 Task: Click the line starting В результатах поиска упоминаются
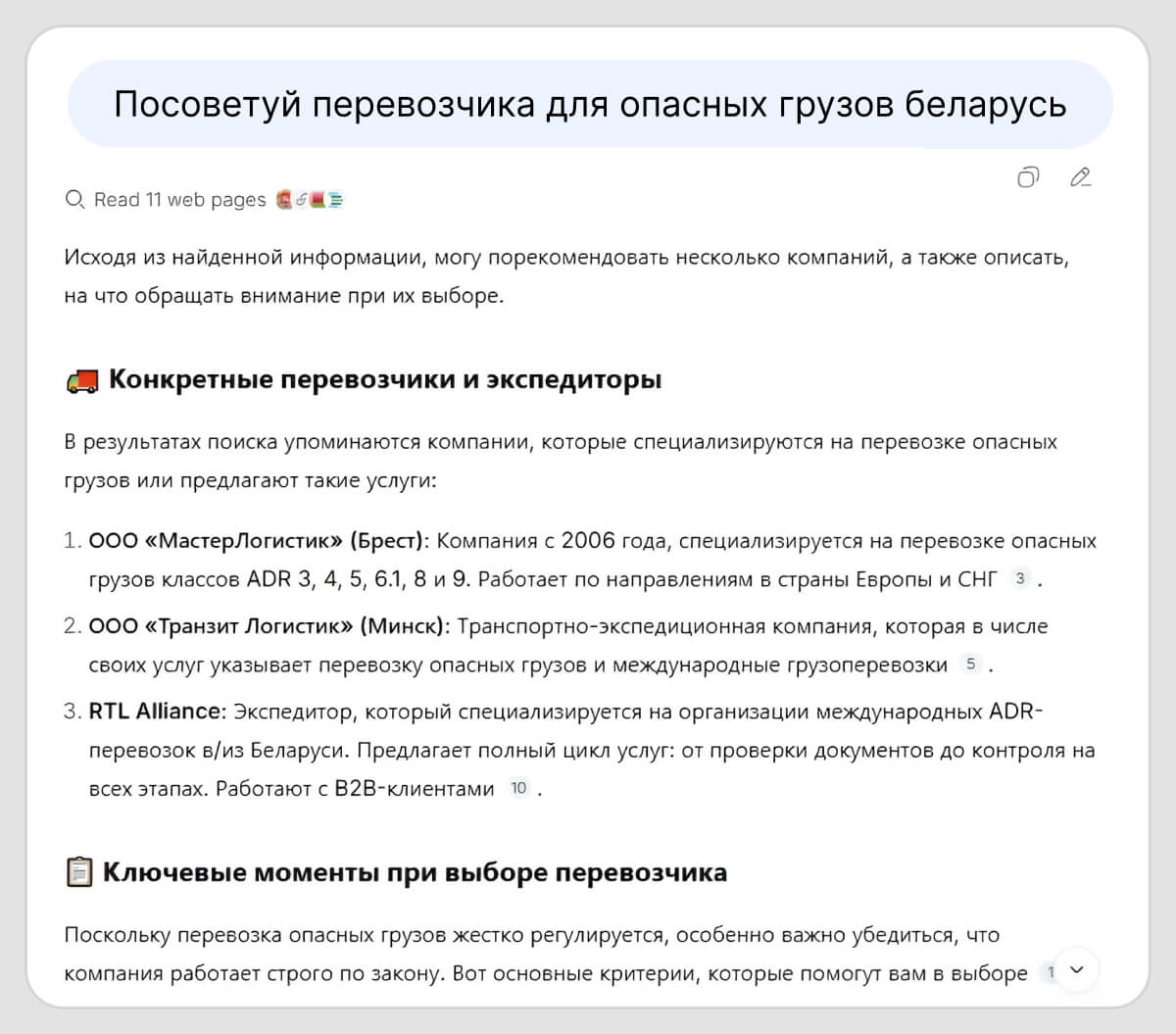tap(561, 442)
